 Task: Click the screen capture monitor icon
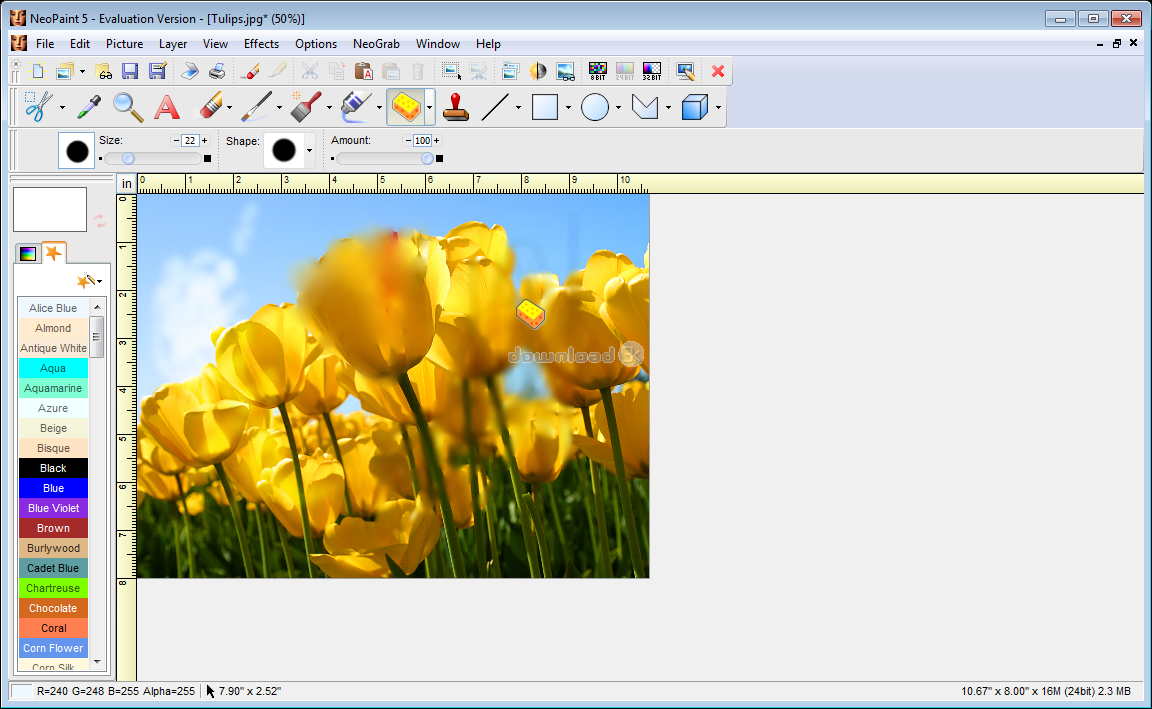pyautogui.click(x=685, y=71)
